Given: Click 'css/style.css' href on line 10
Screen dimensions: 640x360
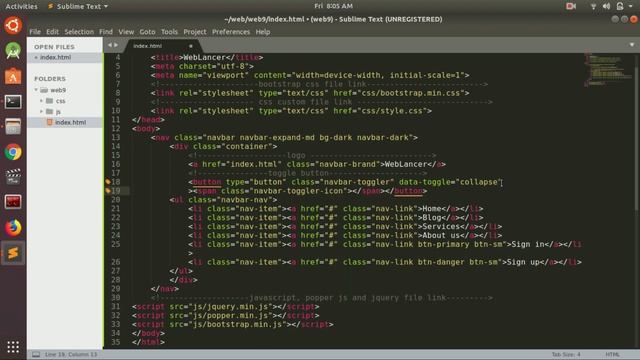Looking at the screenshot, I should tap(394, 111).
